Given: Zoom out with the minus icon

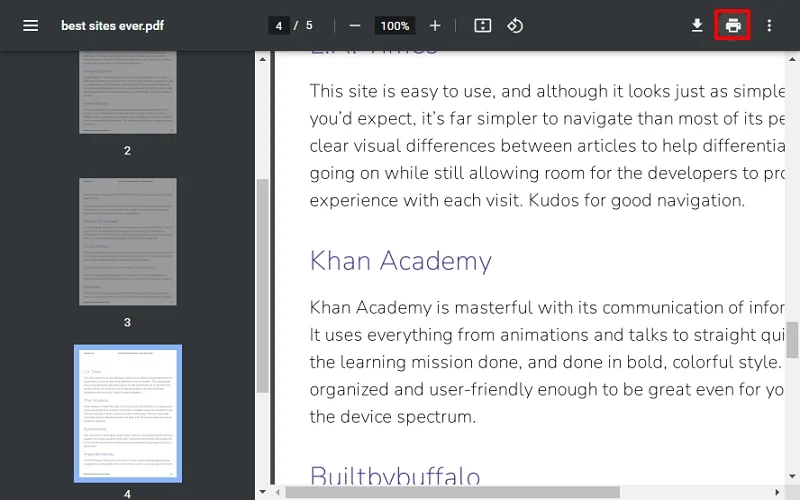Looking at the screenshot, I should [355, 25].
